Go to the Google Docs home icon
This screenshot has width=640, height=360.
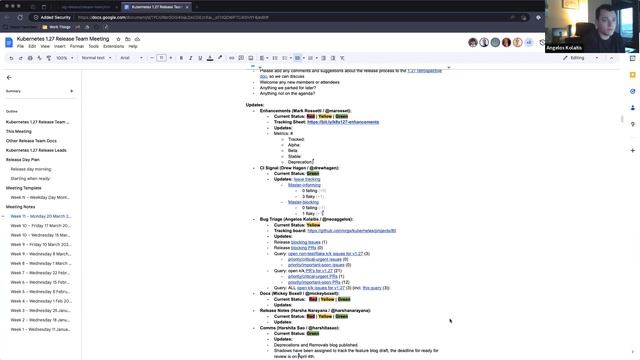click(x=9, y=42)
